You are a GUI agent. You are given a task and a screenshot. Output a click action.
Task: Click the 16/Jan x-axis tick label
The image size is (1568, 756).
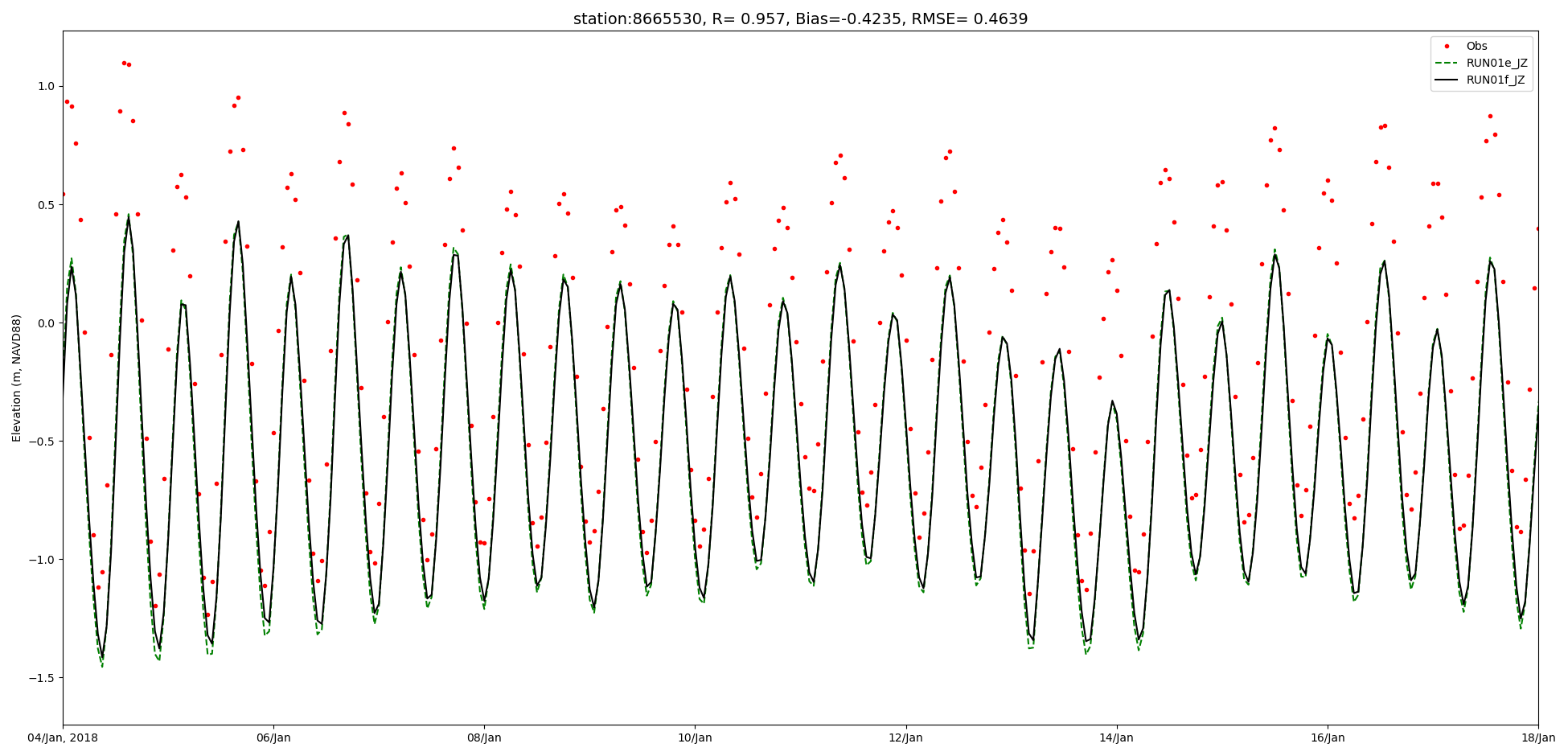(1327, 738)
